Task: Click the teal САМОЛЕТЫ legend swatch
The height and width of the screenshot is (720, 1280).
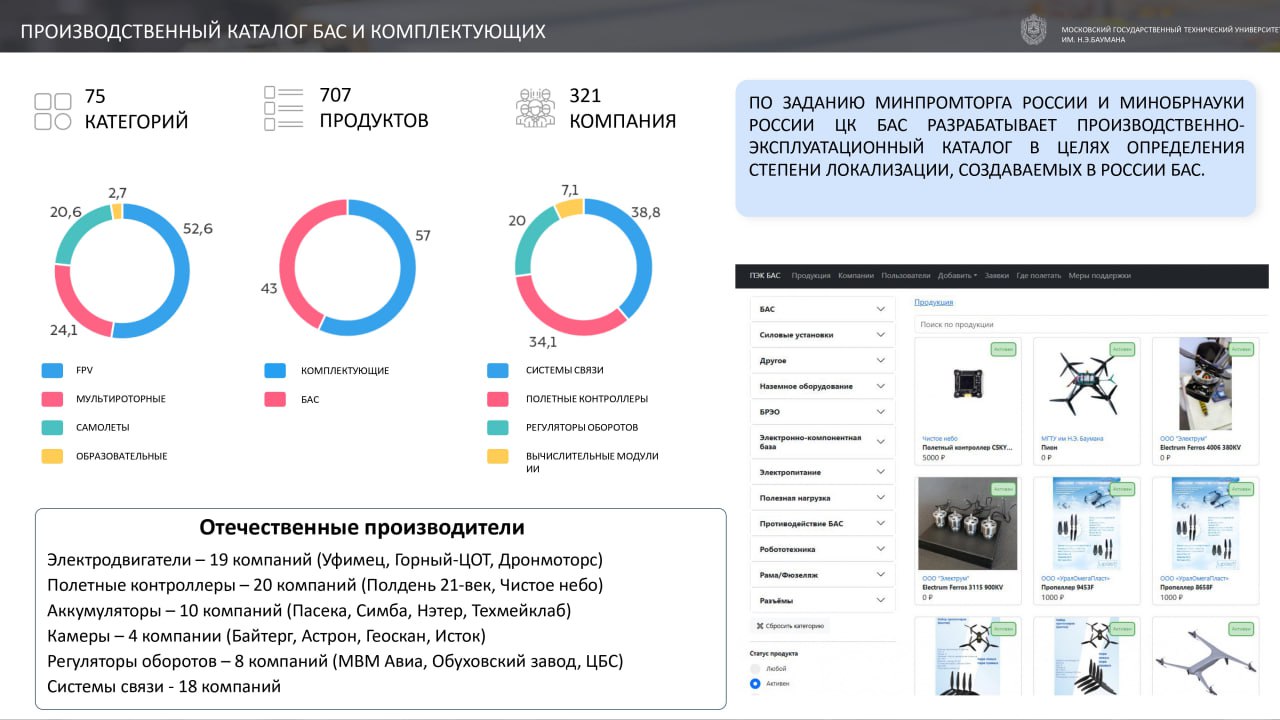Action: tap(52, 427)
